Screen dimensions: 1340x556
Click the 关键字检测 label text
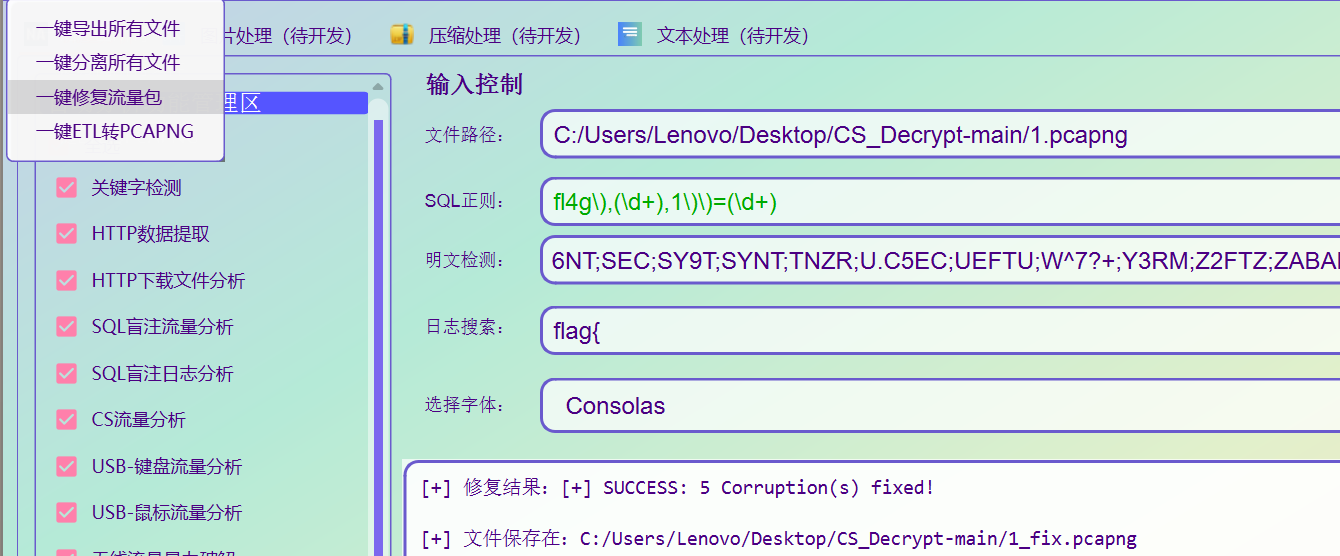[136, 187]
